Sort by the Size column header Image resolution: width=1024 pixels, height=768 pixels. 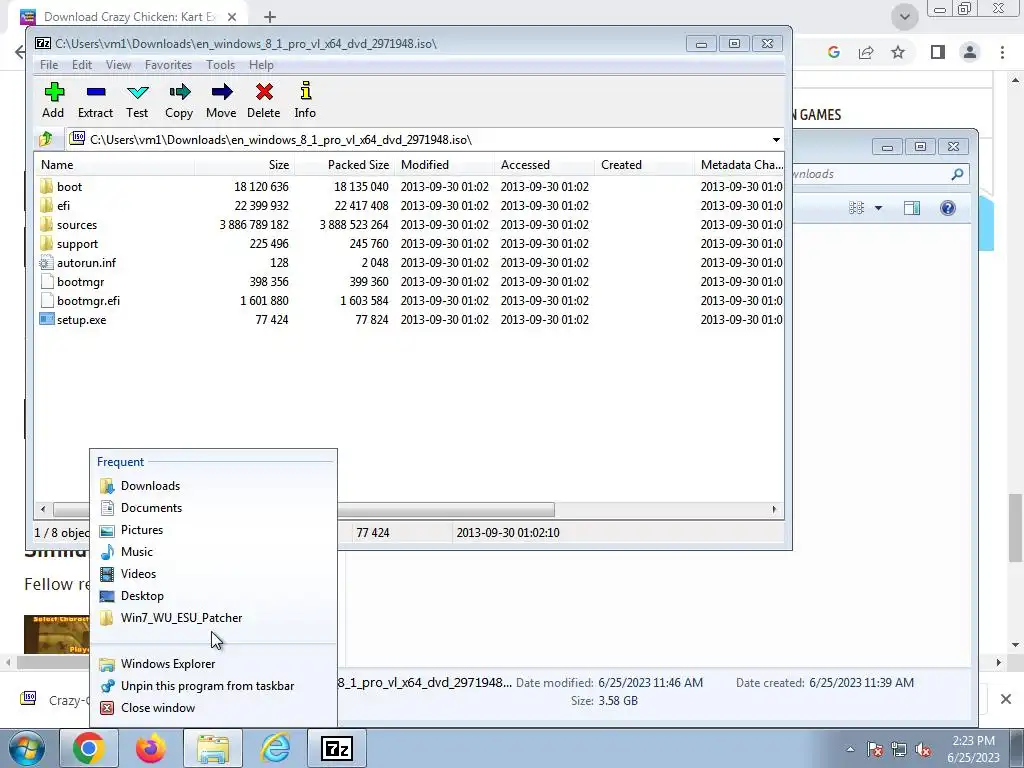[x=244, y=165]
